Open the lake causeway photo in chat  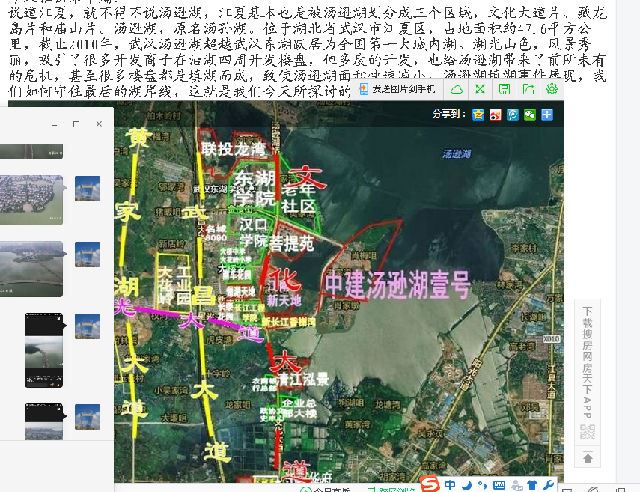pyautogui.click(x=31, y=269)
